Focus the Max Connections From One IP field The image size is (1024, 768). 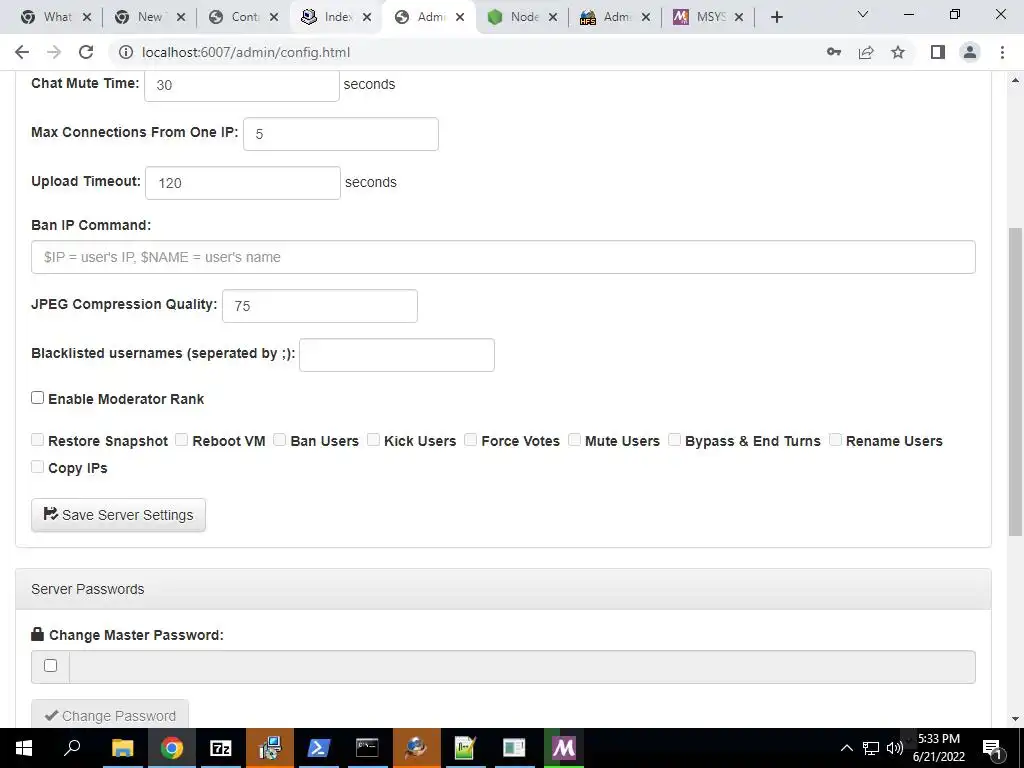pos(341,134)
